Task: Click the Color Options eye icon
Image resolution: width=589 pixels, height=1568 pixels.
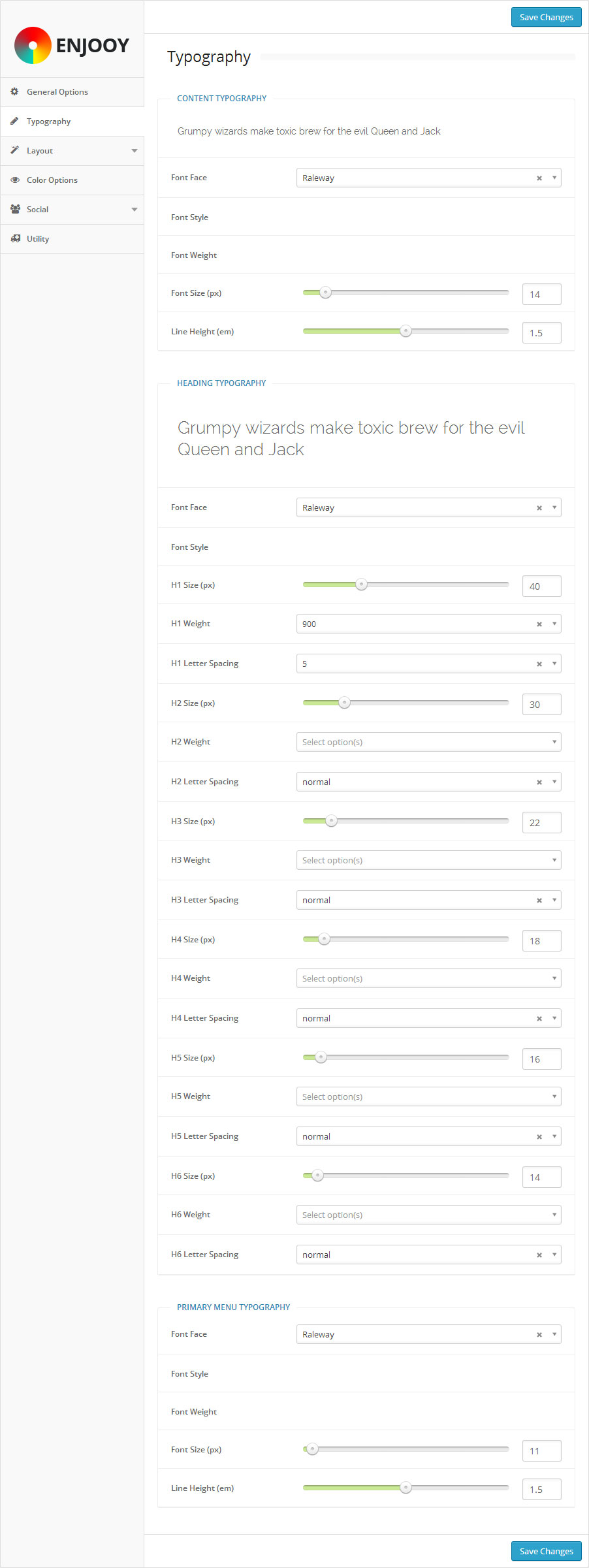Action: pyautogui.click(x=14, y=180)
